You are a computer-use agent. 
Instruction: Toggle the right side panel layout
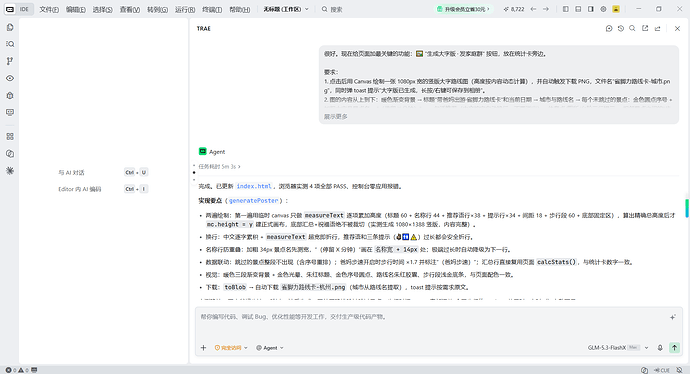591,9
